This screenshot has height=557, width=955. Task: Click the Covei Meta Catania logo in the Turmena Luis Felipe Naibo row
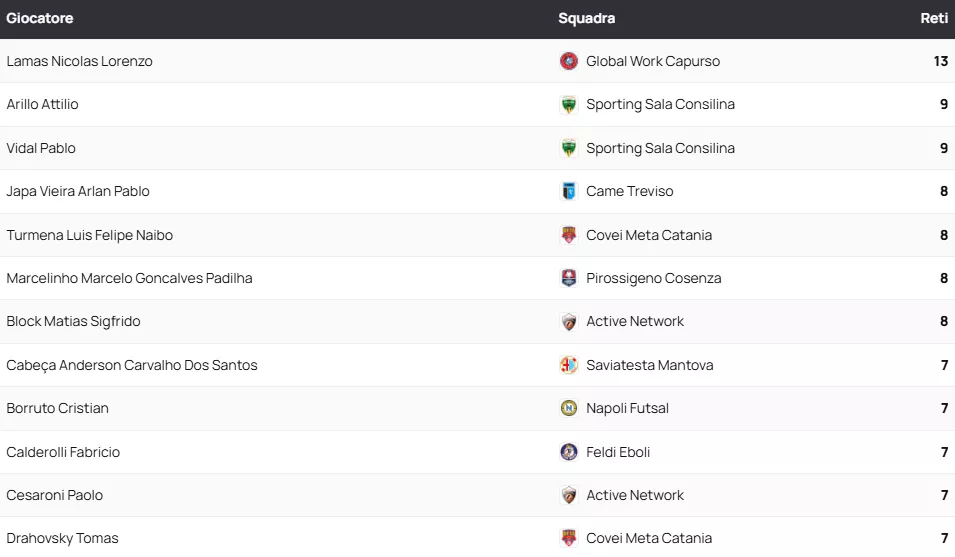(x=569, y=235)
